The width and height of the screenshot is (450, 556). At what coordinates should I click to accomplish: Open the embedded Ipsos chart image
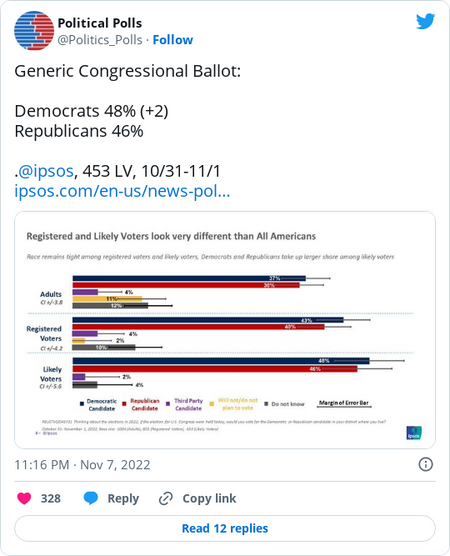(x=225, y=330)
